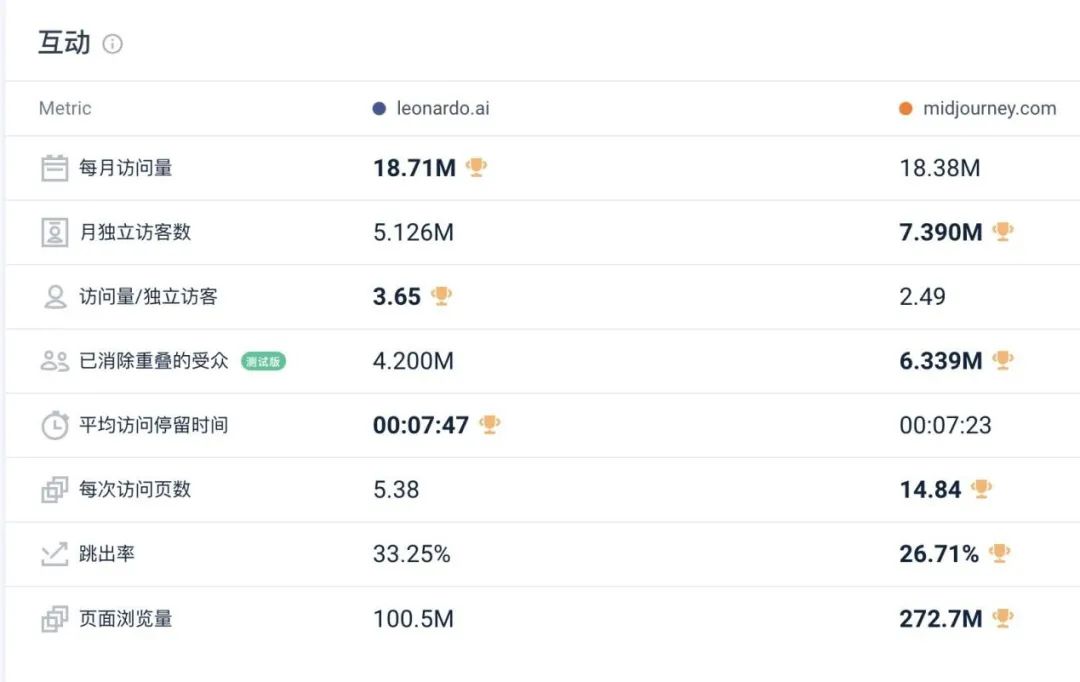The image size is (1080, 682).
Task: Click the bounce chart icon for 跳出率
Action: (x=54, y=554)
